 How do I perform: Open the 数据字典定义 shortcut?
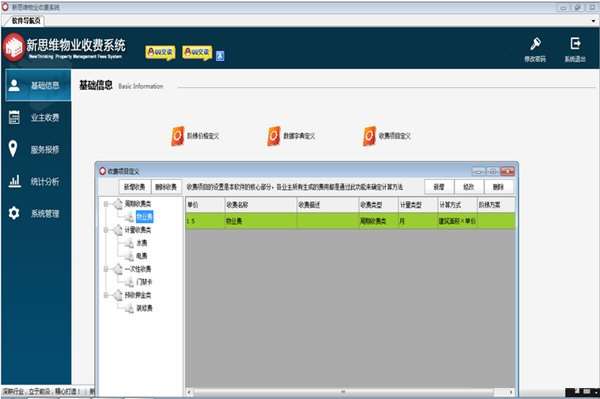[292, 136]
